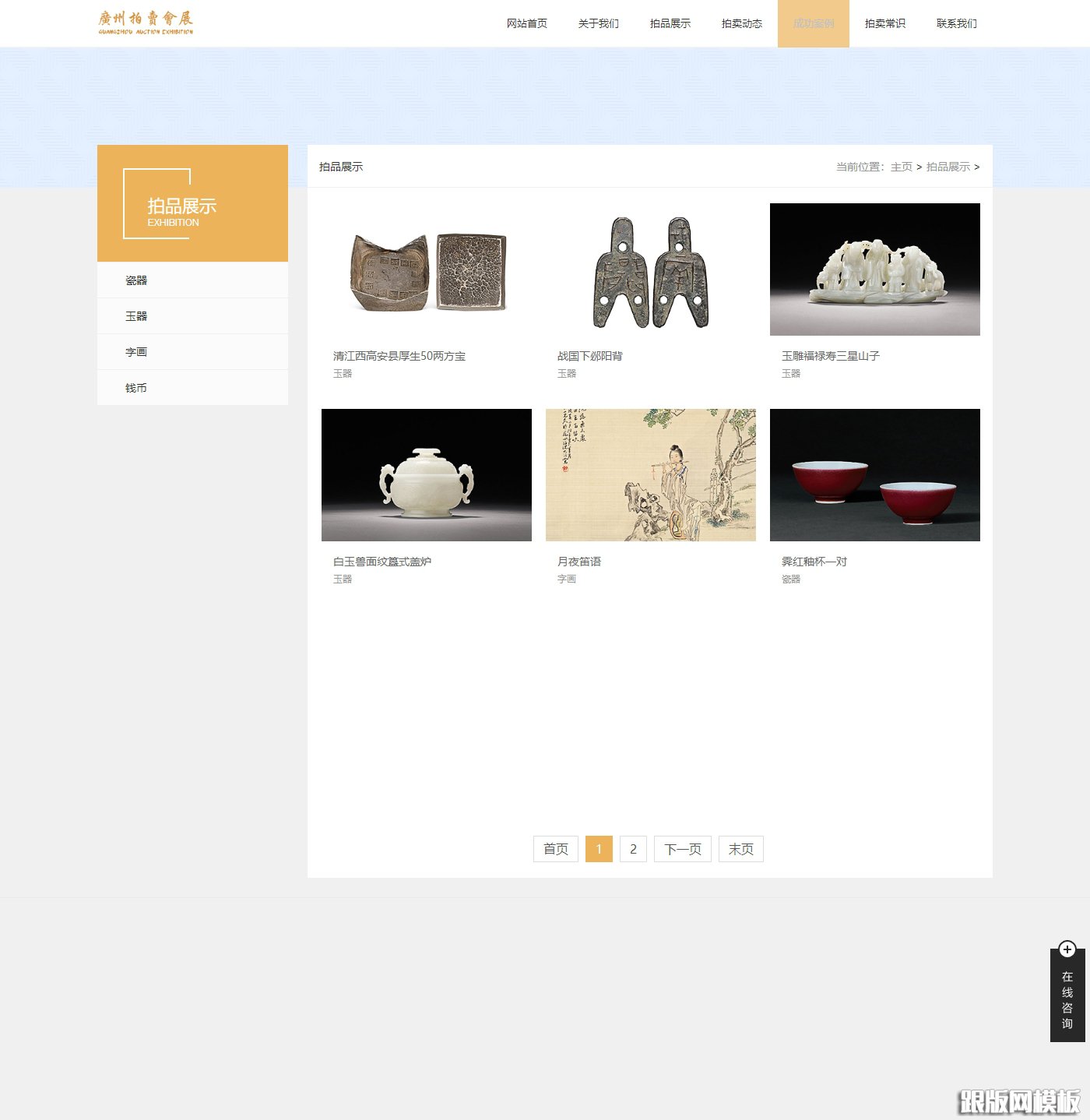The width and height of the screenshot is (1090, 1120).
Task: Open the 拍卖动态 navigation item
Action: click(x=741, y=23)
